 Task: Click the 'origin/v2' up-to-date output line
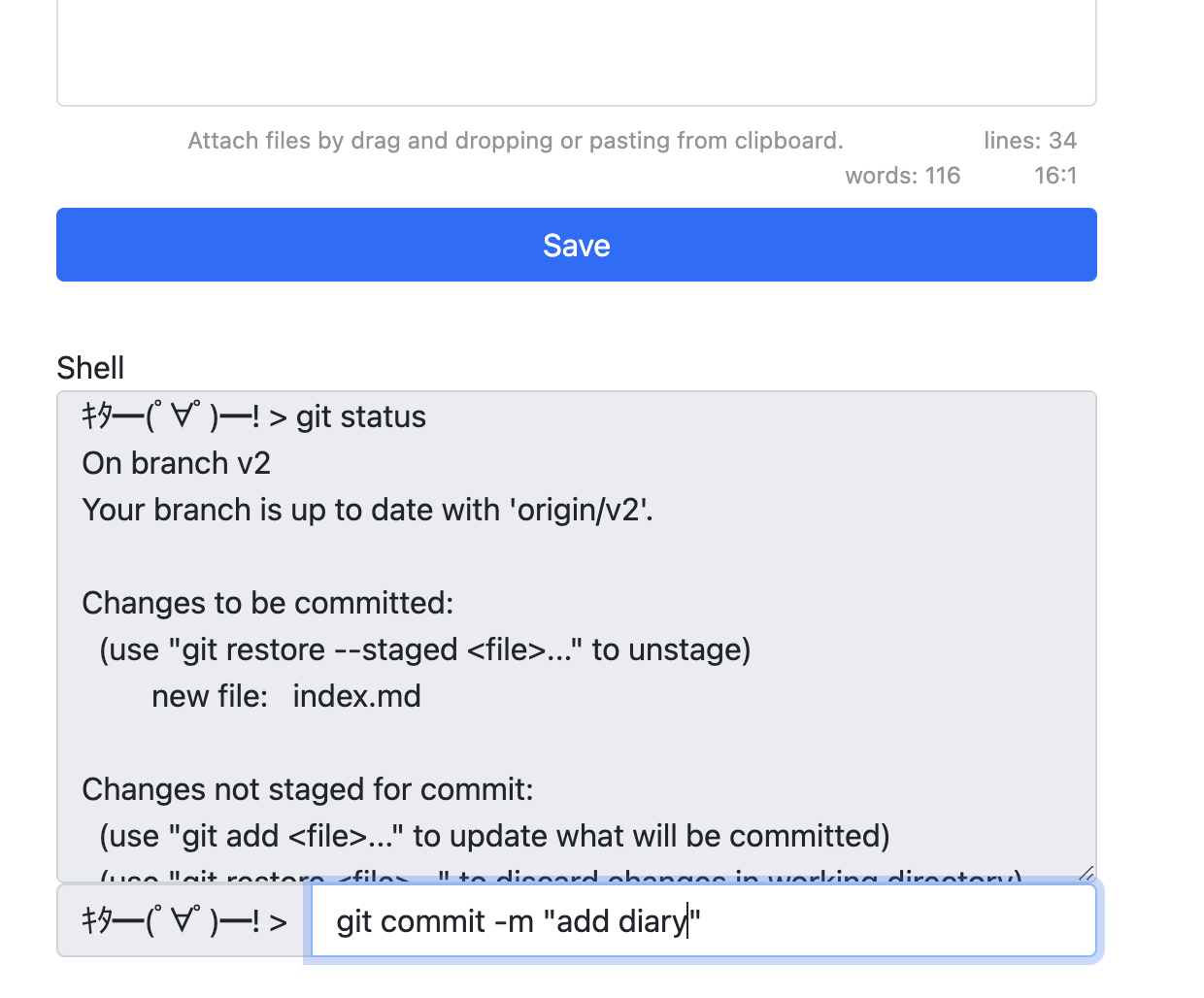point(367,510)
